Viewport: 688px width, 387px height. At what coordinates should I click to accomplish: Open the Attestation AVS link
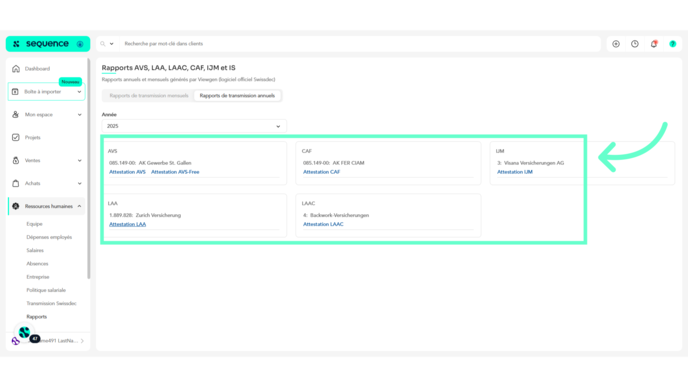(x=127, y=172)
